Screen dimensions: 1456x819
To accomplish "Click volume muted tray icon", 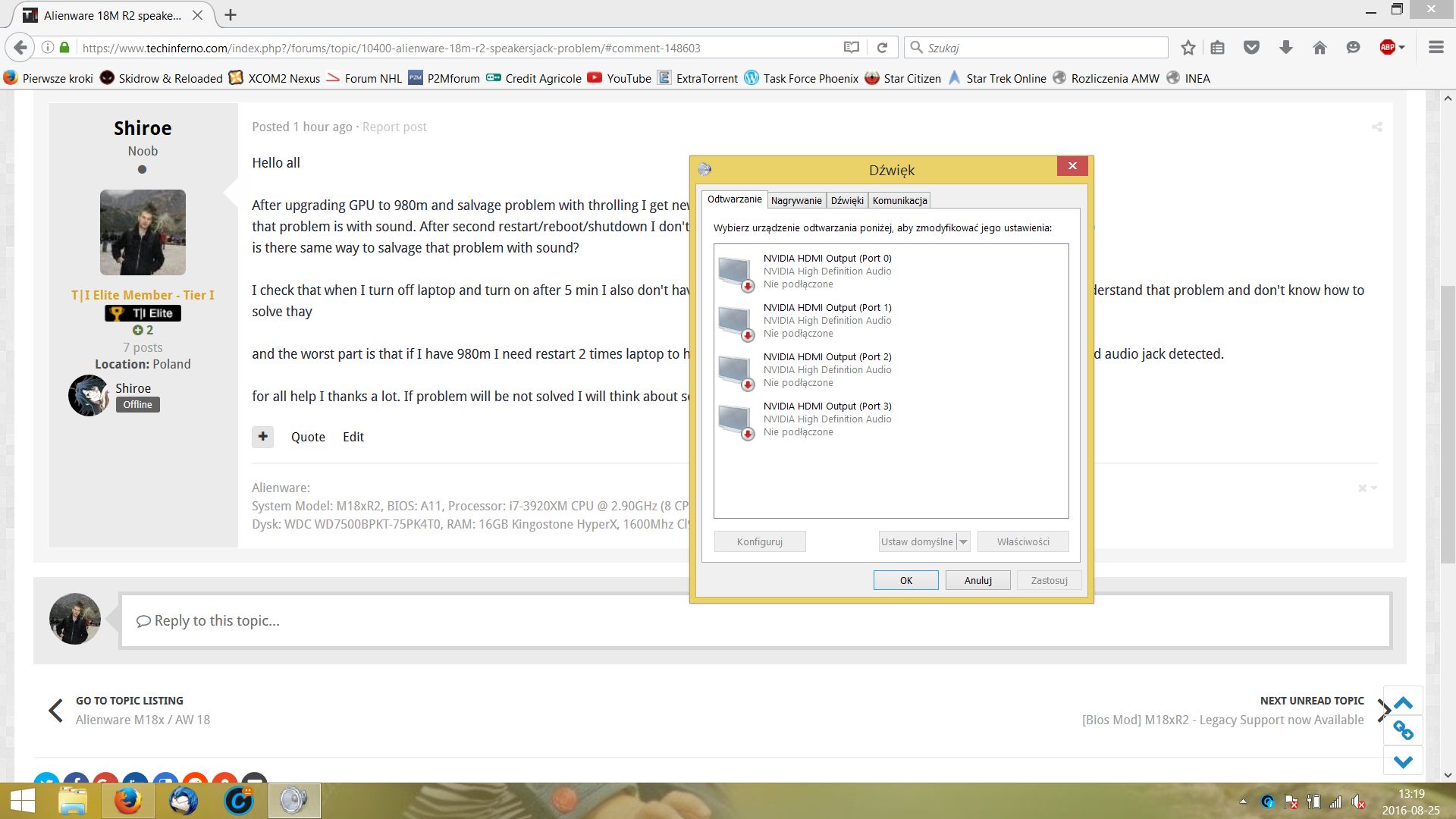I will coord(1359,802).
